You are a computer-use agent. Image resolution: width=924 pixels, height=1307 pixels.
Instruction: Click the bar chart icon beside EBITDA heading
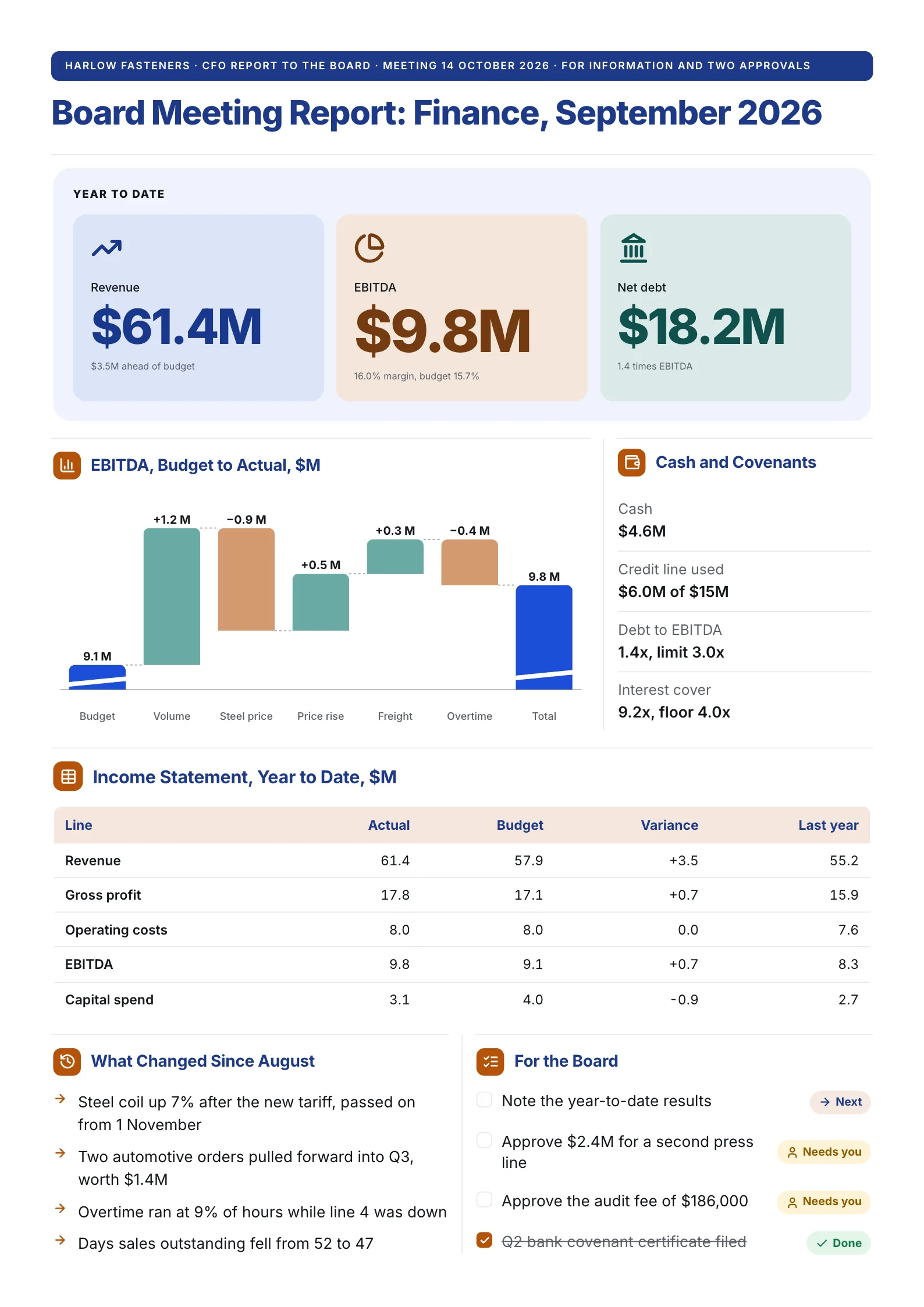(x=67, y=465)
